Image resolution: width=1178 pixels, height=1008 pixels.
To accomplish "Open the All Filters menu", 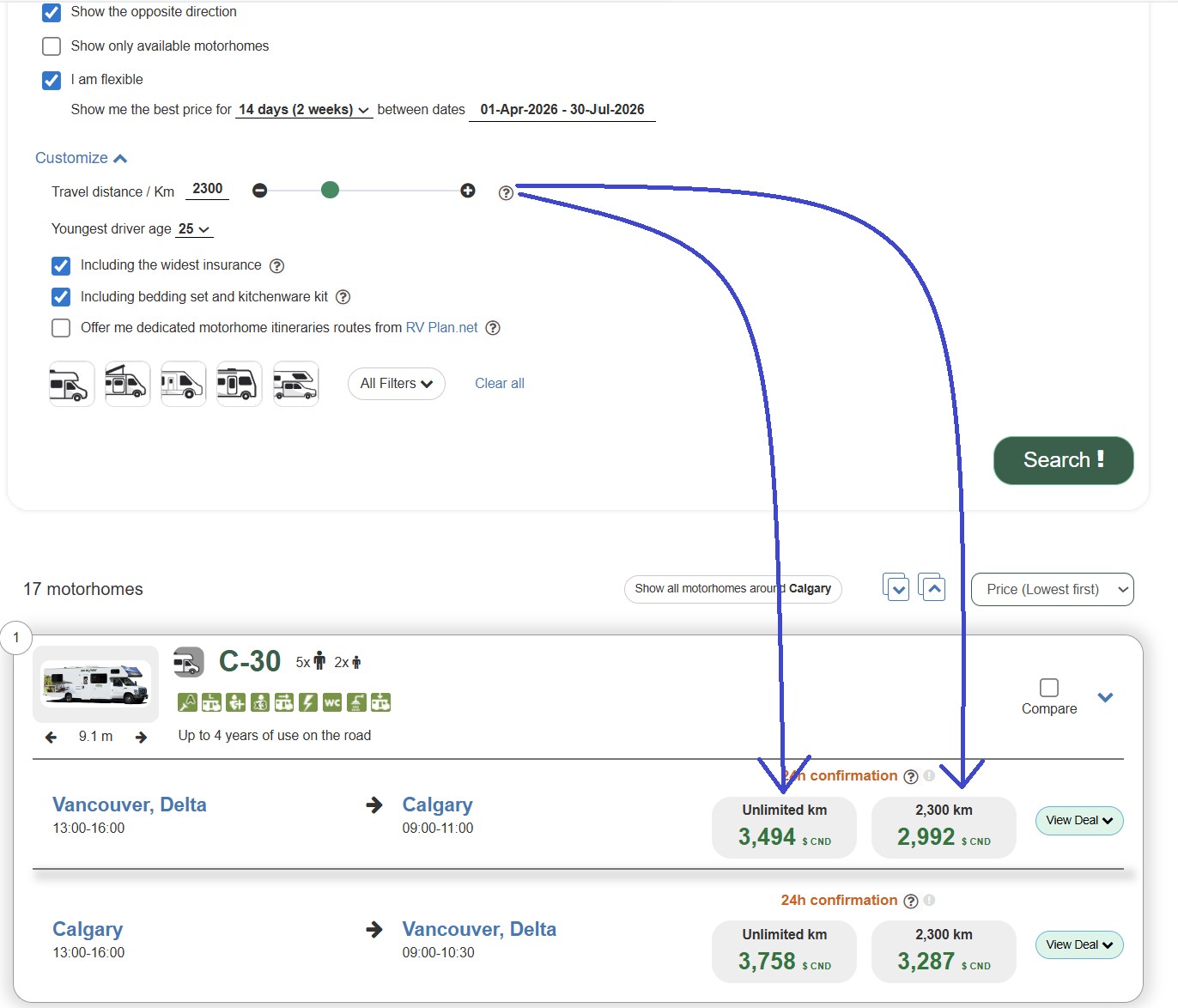I will (x=396, y=384).
